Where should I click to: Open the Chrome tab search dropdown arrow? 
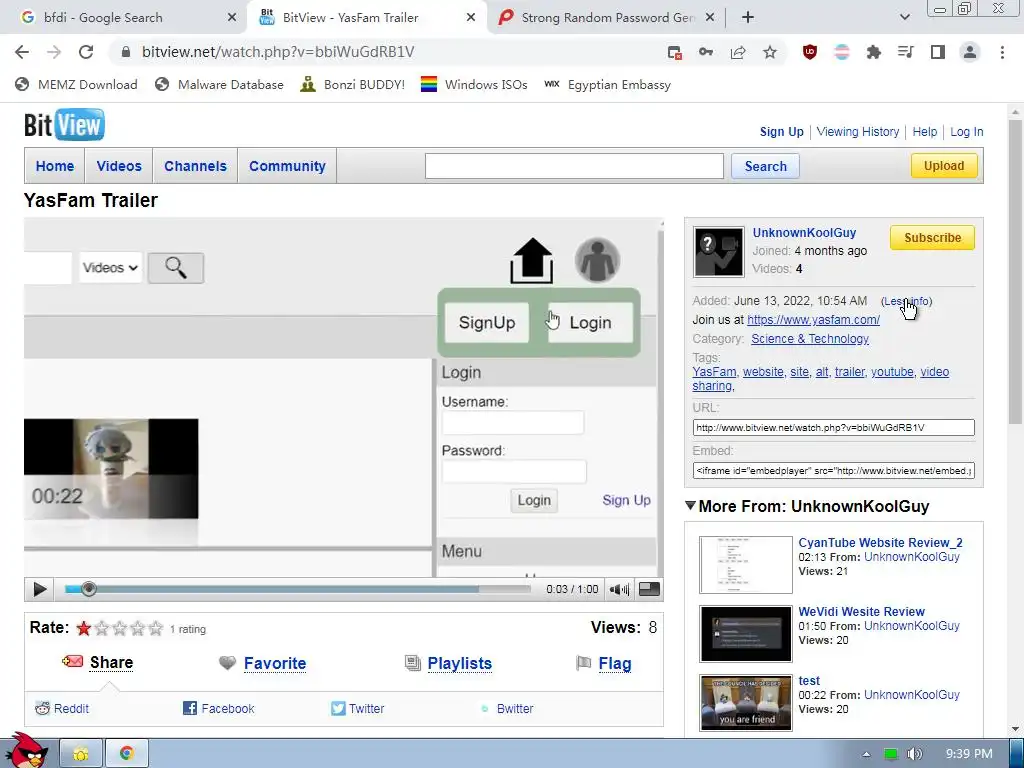pyautogui.click(x=904, y=17)
